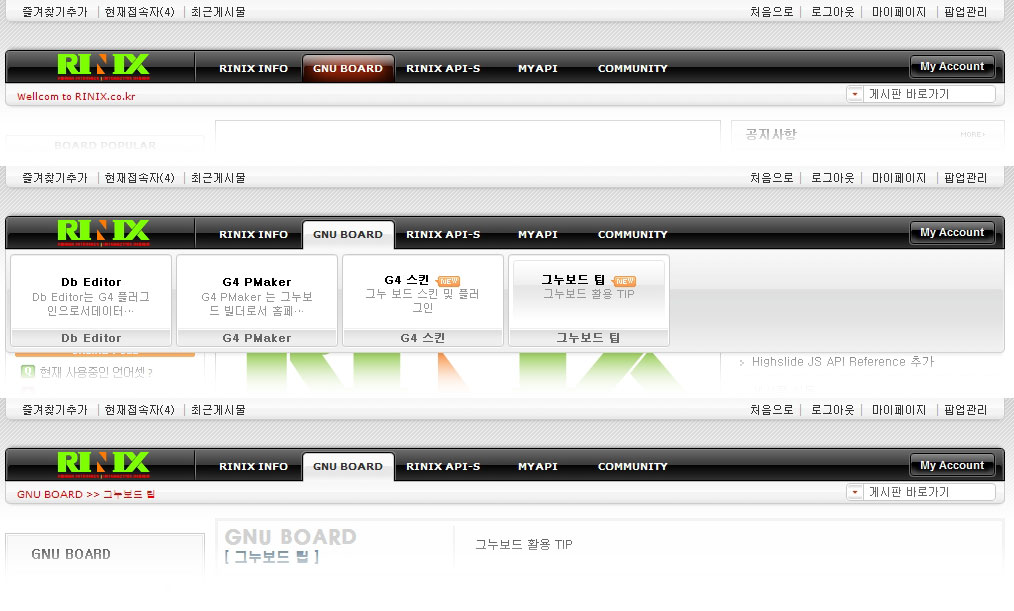
Task: Click My Account button in the Wellcom header
Action: click(952, 67)
